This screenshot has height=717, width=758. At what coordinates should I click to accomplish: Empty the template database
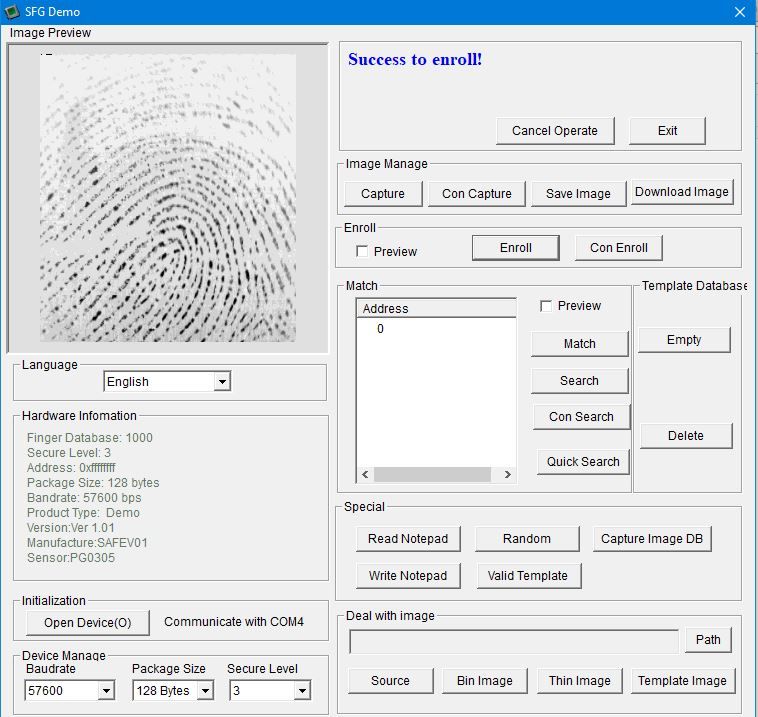coord(684,340)
